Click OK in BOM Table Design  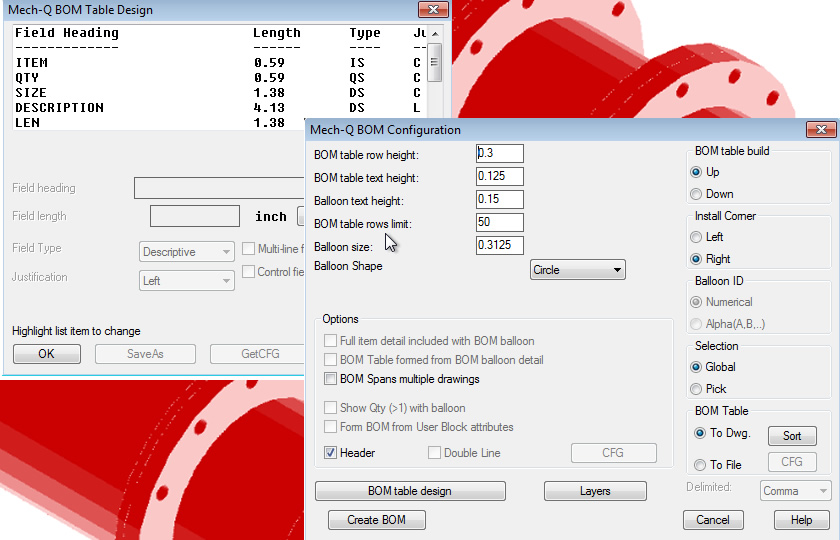pyautogui.click(x=47, y=354)
